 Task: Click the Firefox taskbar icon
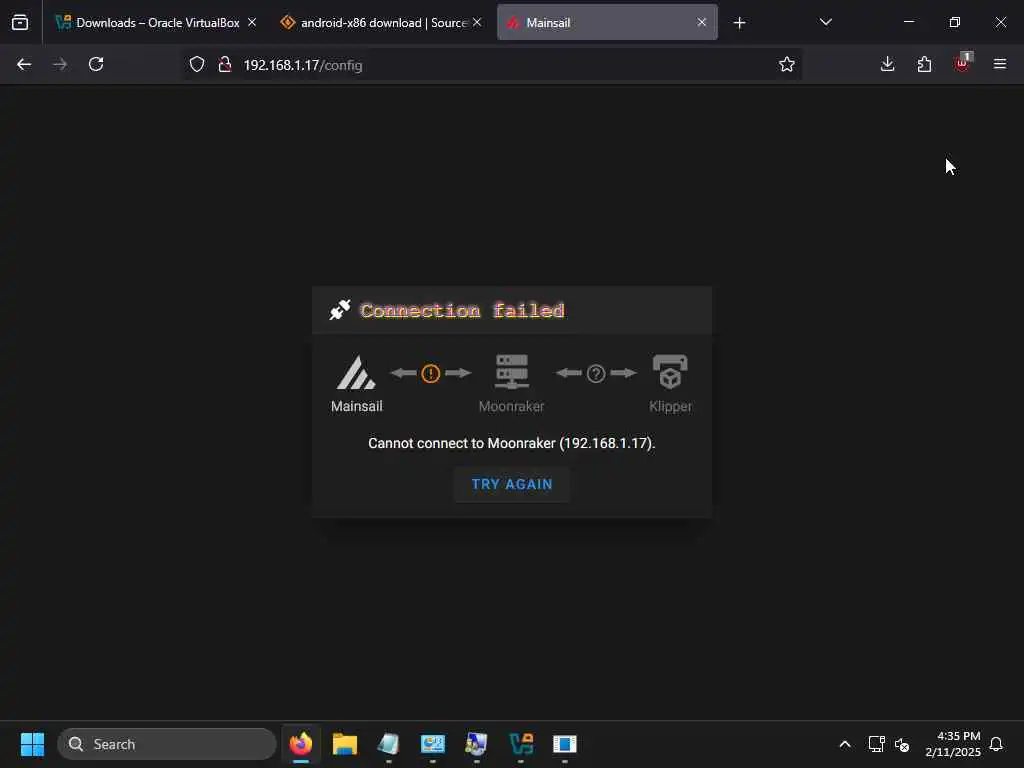(x=301, y=744)
